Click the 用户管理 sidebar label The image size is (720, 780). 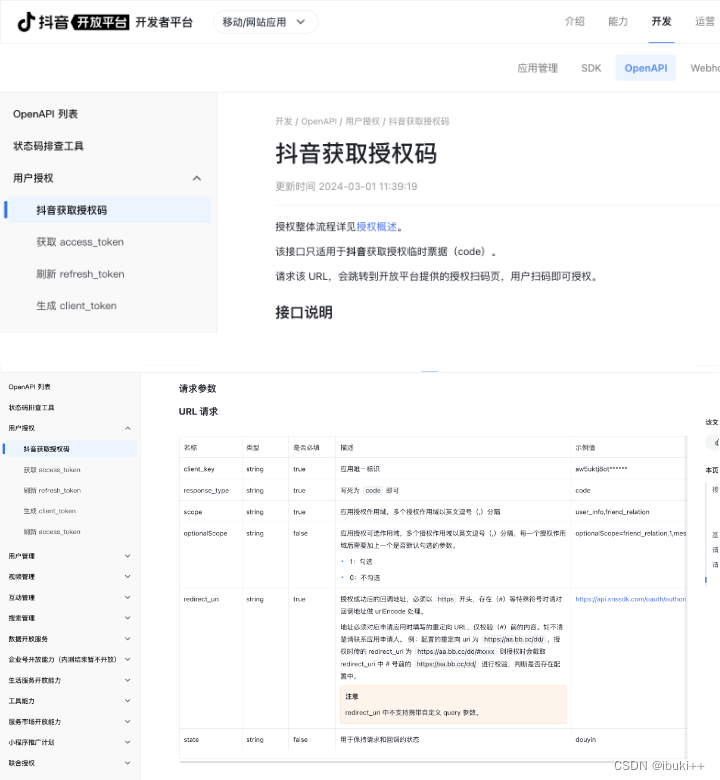tap(21, 556)
